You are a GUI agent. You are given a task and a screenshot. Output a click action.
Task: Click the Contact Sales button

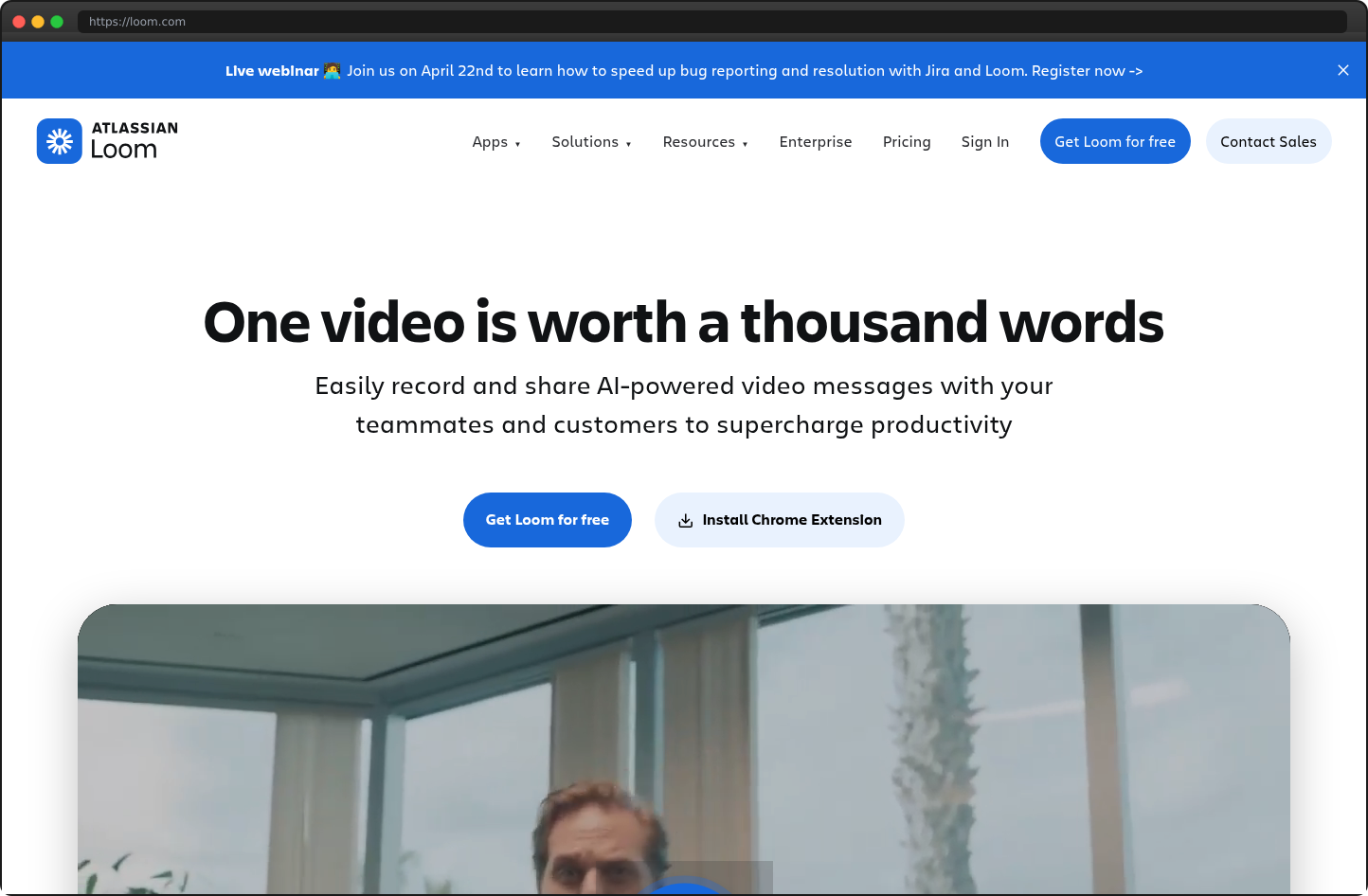1269,141
